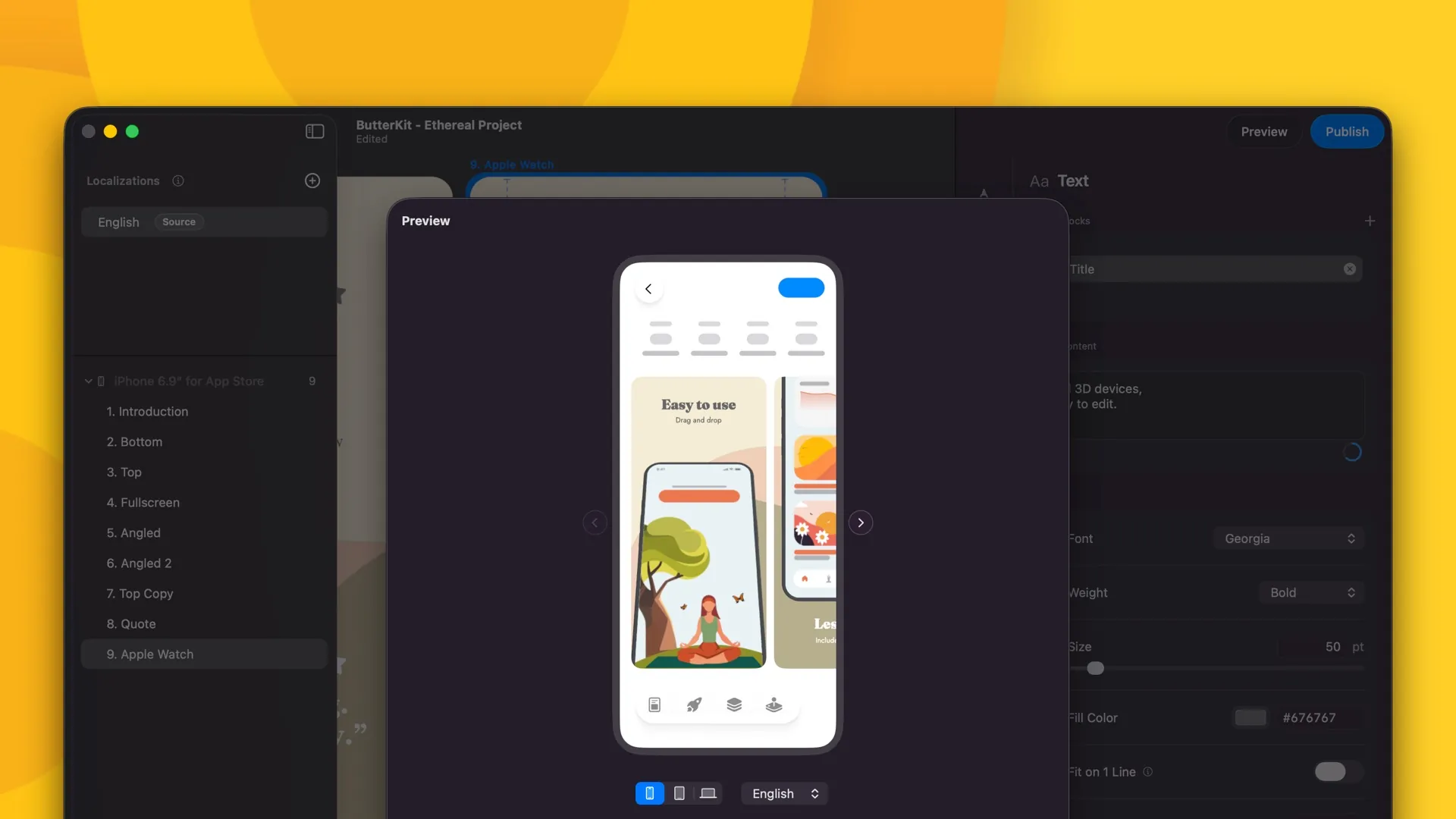
Task: Select the iPhone device preview icon
Action: 649,793
